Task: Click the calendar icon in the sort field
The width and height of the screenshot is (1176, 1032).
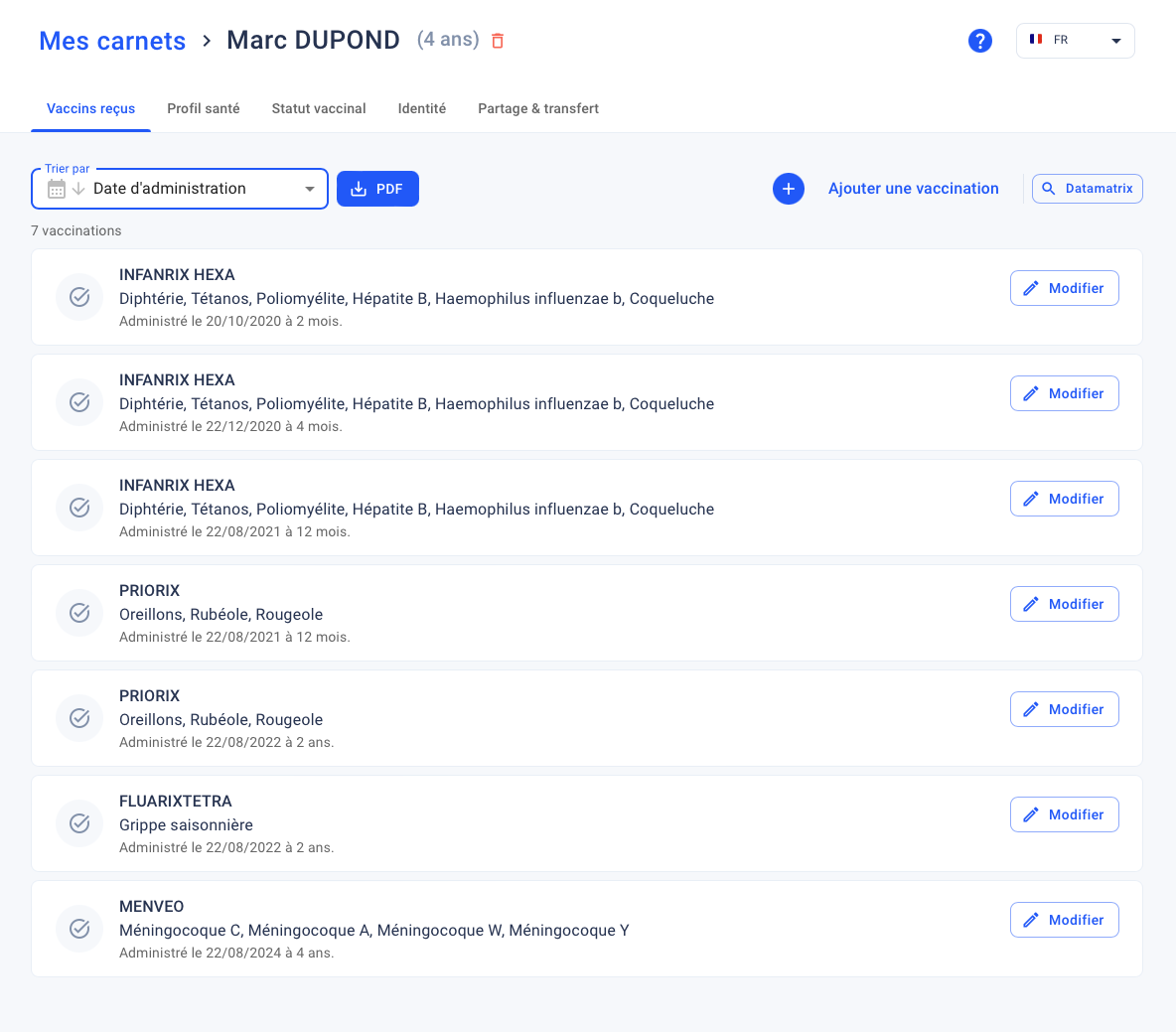Action: click(x=57, y=189)
